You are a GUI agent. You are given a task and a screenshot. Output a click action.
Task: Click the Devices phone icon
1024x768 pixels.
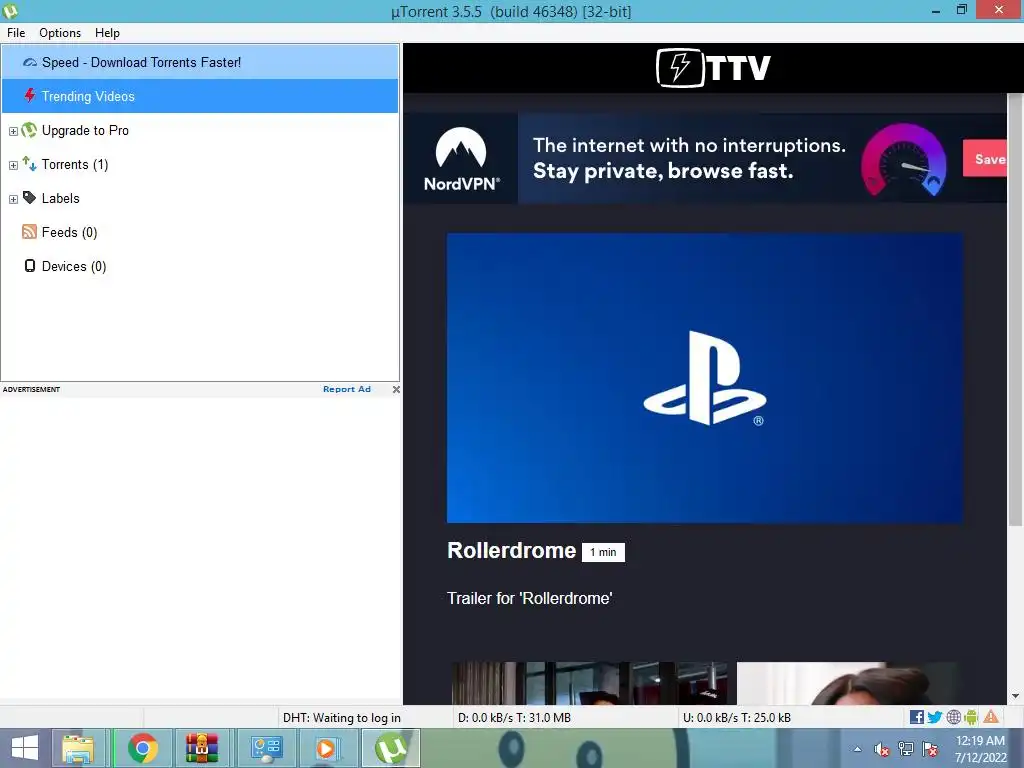(x=29, y=266)
